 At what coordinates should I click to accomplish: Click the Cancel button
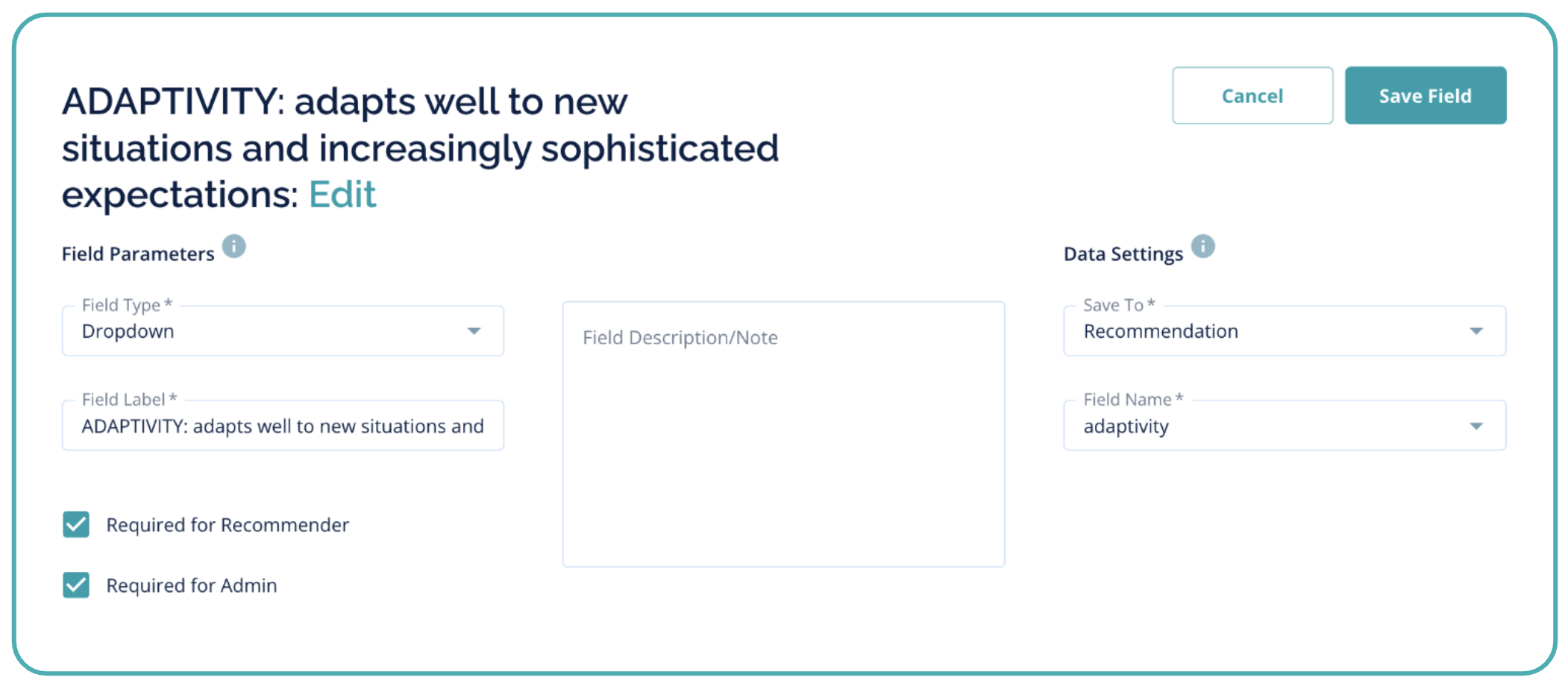(x=1252, y=95)
